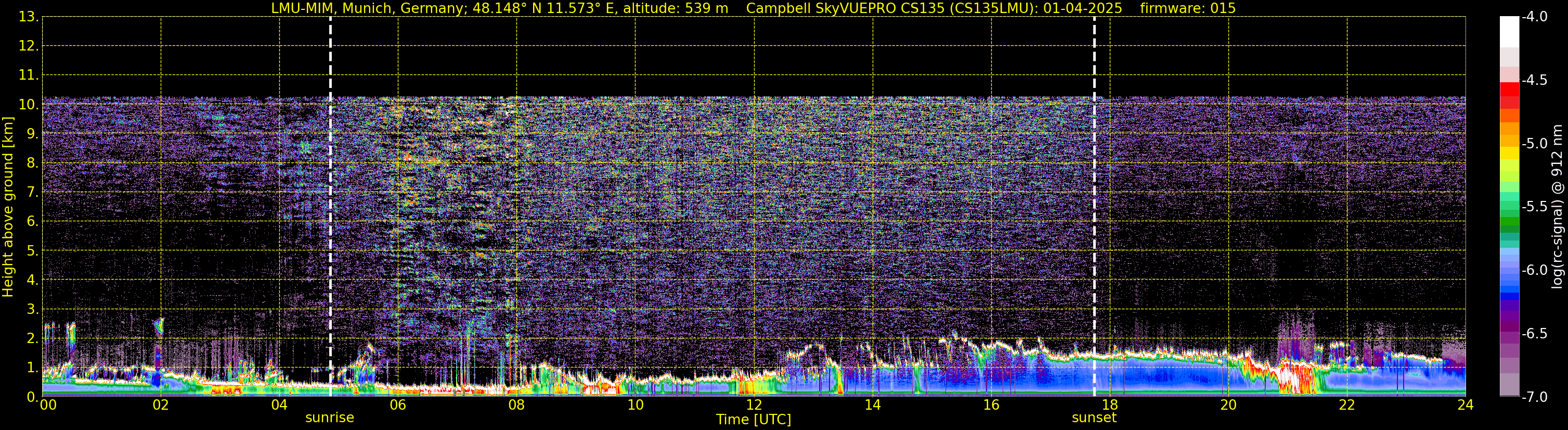Click the 9 km tick on the height axis
The width and height of the screenshot is (1568, 430).
click(x=32, y=133)
